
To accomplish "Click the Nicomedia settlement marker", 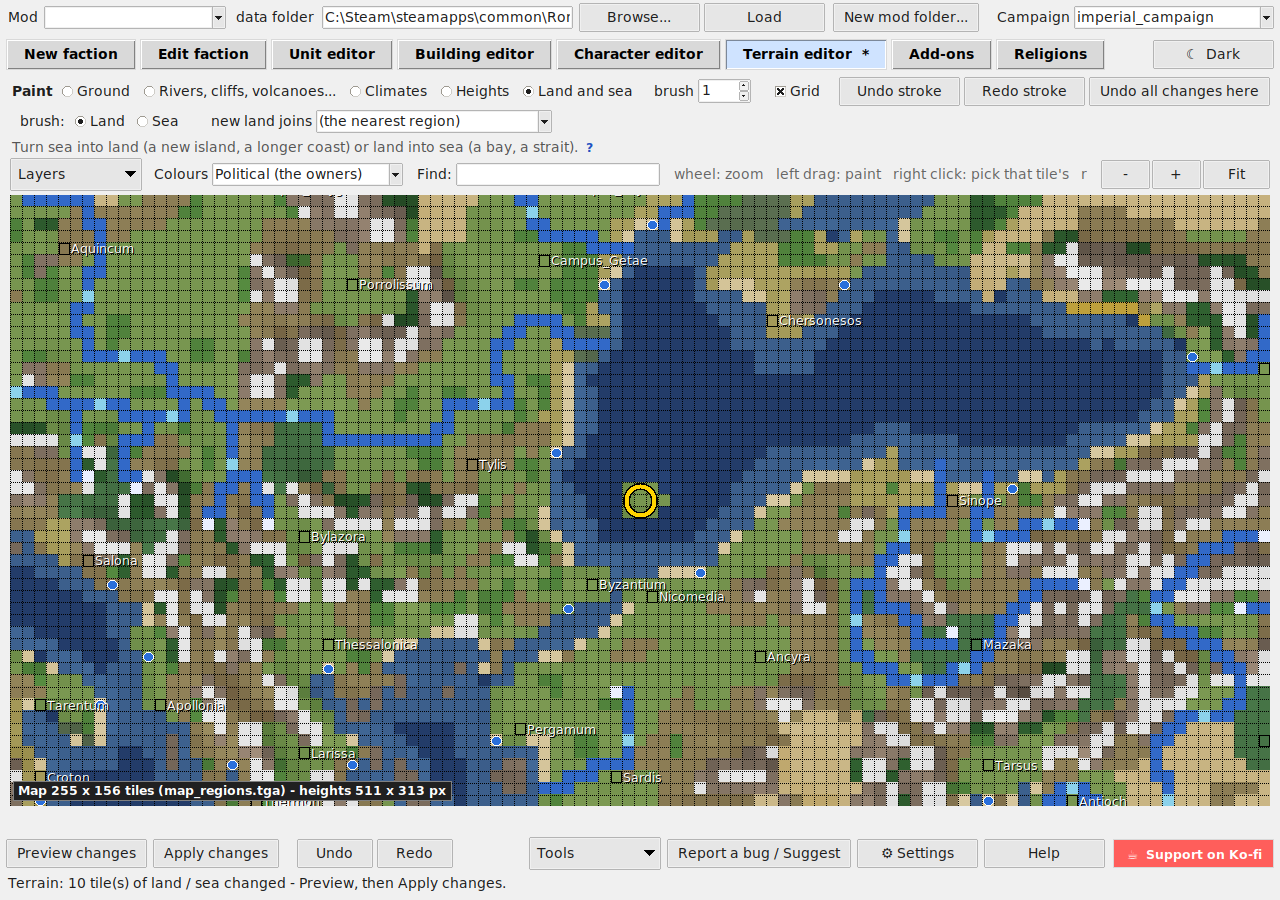I will point(652,597).
